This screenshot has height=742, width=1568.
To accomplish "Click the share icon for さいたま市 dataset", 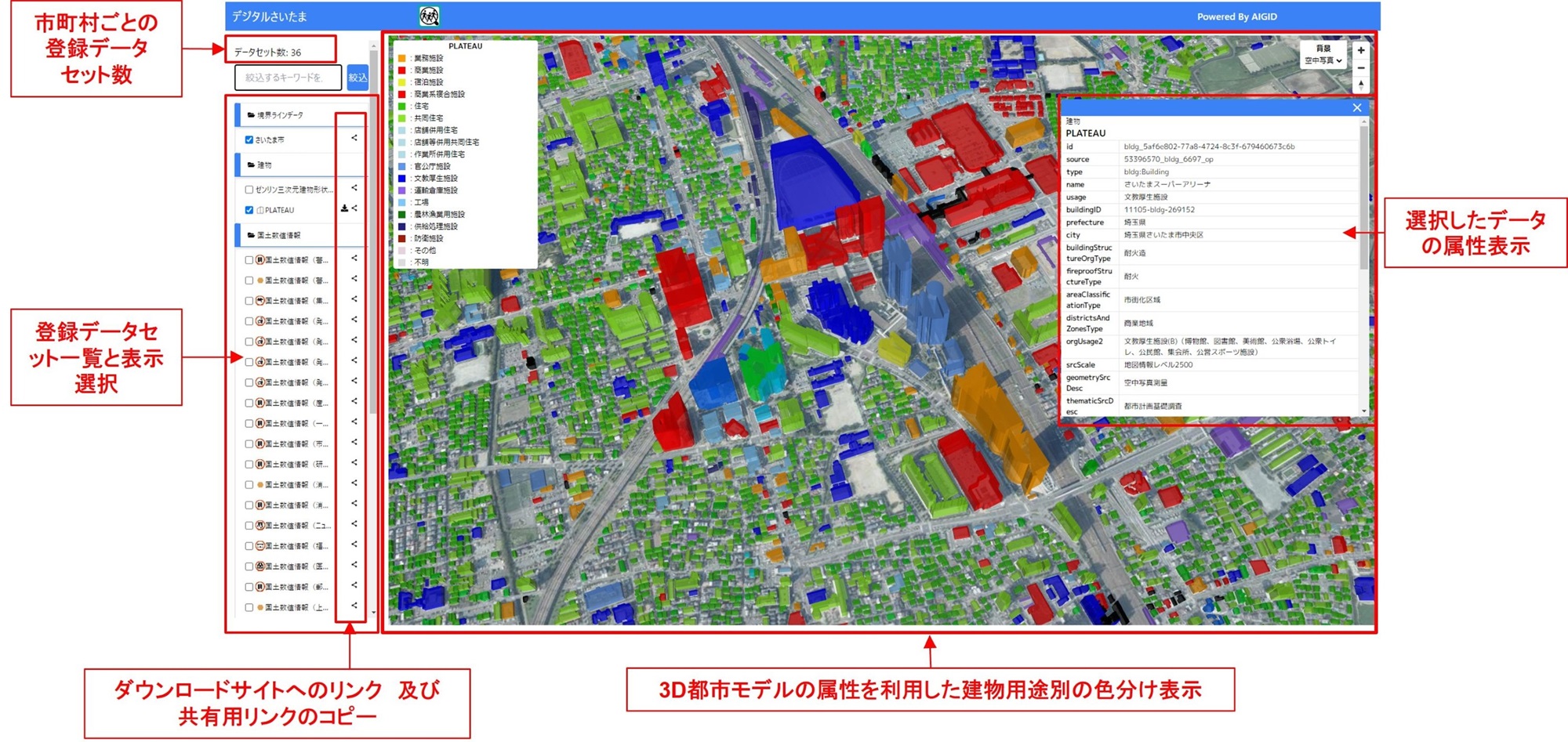I will tap(354, 138).
